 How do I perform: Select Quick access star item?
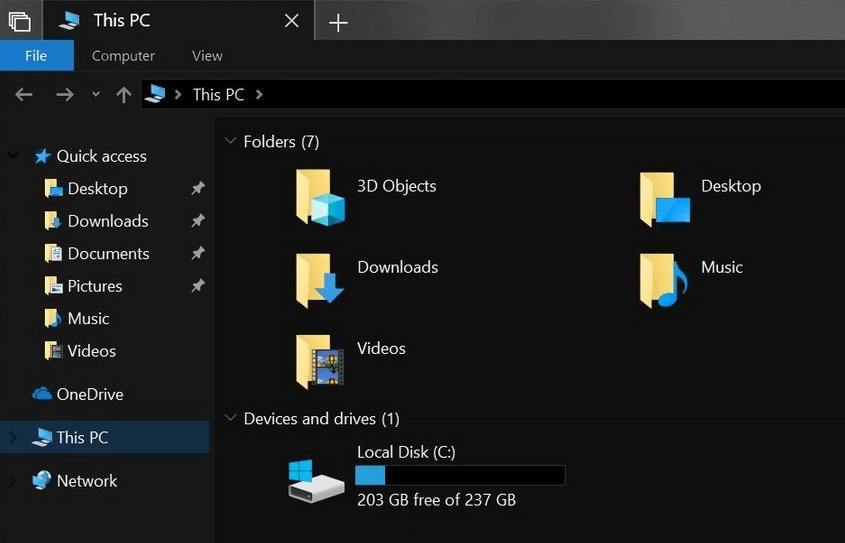(90, 156)
